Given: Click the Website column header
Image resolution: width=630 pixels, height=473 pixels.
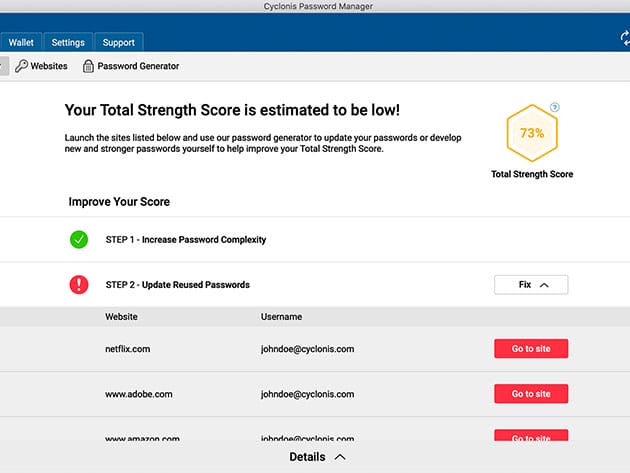Looking at the screenshot, I should tap(121, 317).
